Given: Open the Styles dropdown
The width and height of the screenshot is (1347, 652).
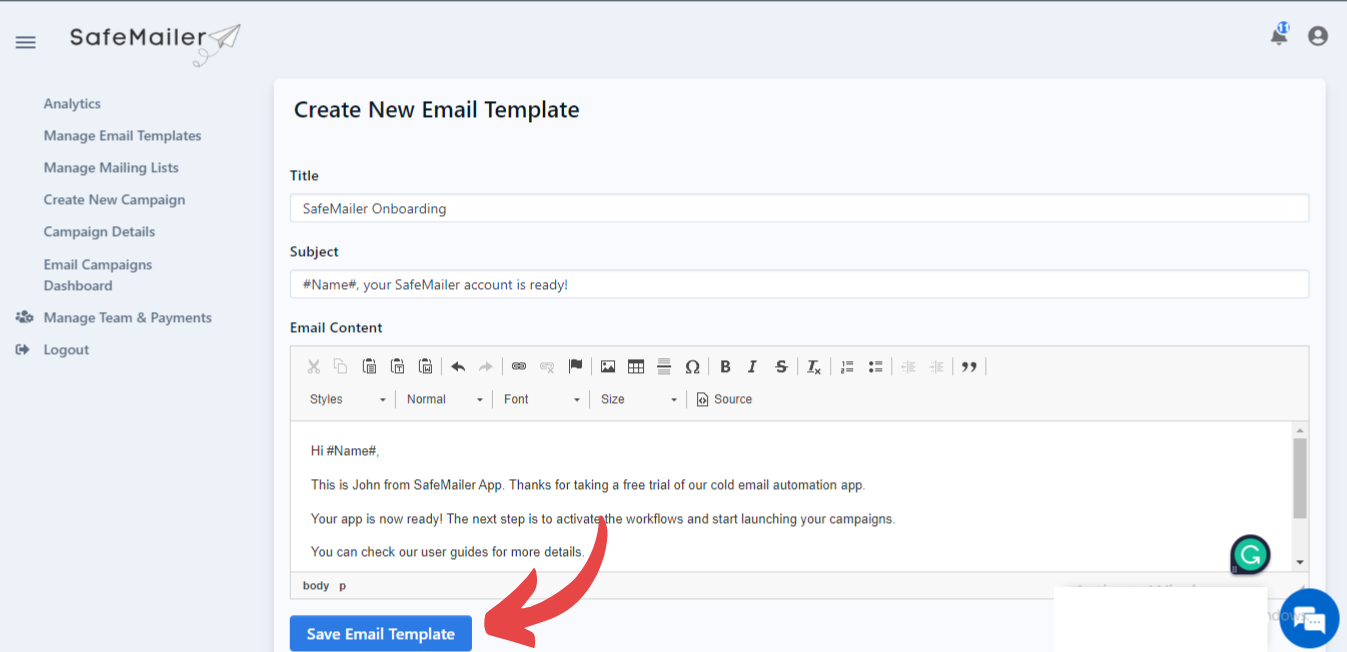Looking at the screenshot, I should tap(347, 399).
